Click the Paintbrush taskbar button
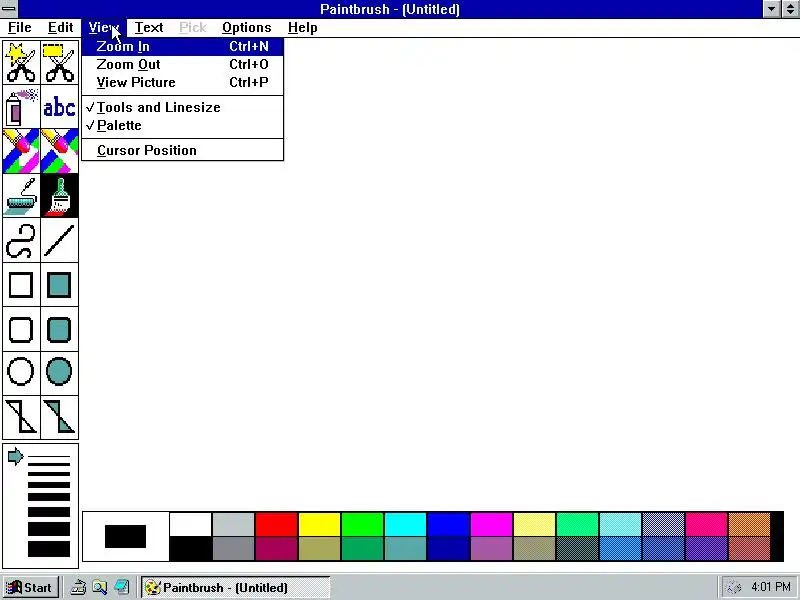800x600 pixels. [x=235, y=588]
